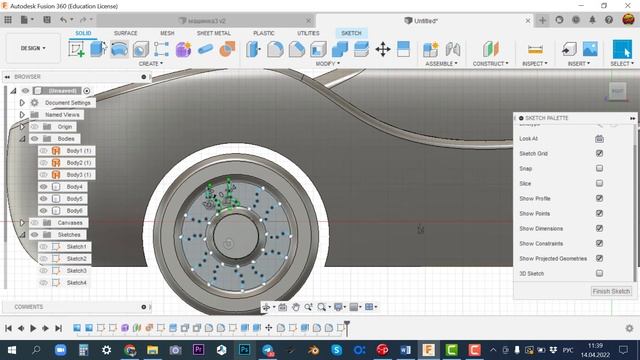Click the Select tool icon

(x=622, y=49)
